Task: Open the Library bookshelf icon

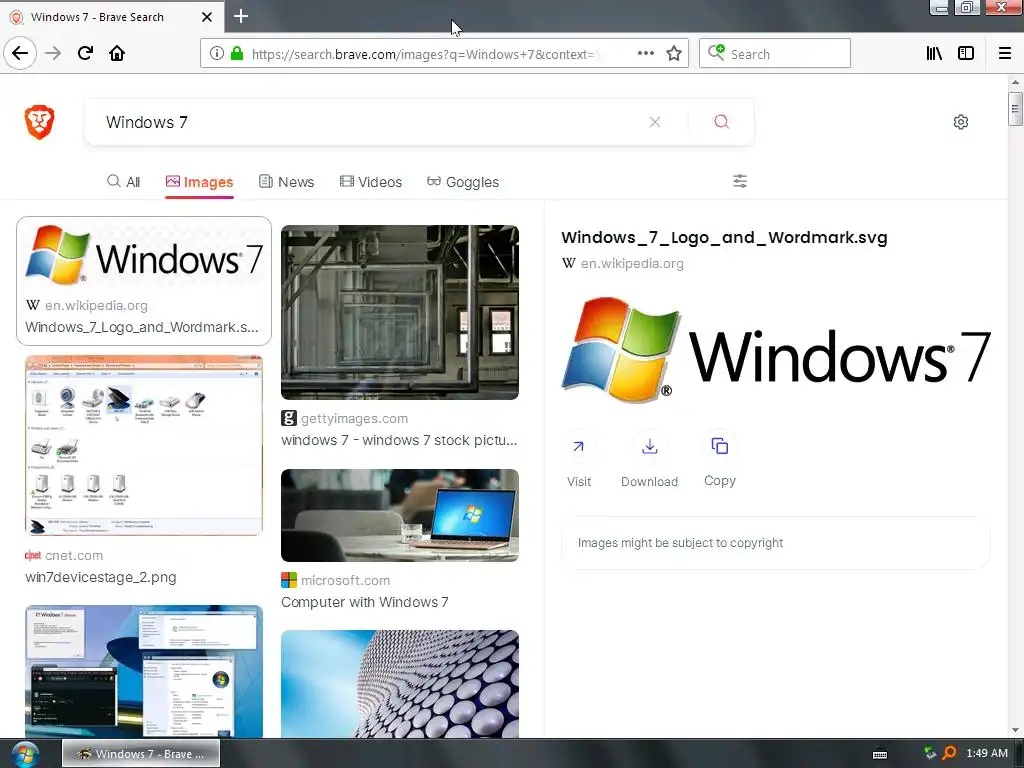Action: tap(934, 54)
